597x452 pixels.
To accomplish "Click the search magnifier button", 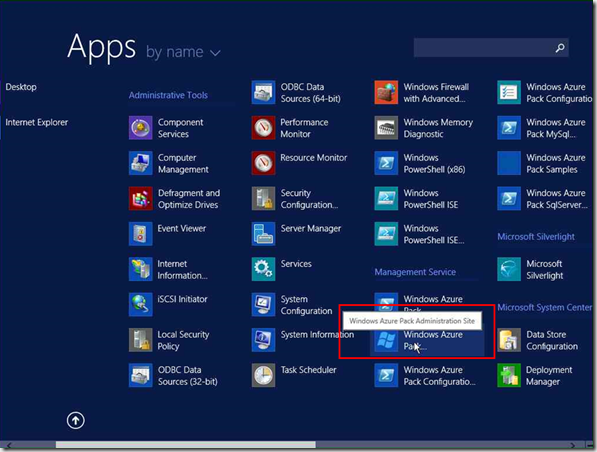I will click(x=560, y=48).
